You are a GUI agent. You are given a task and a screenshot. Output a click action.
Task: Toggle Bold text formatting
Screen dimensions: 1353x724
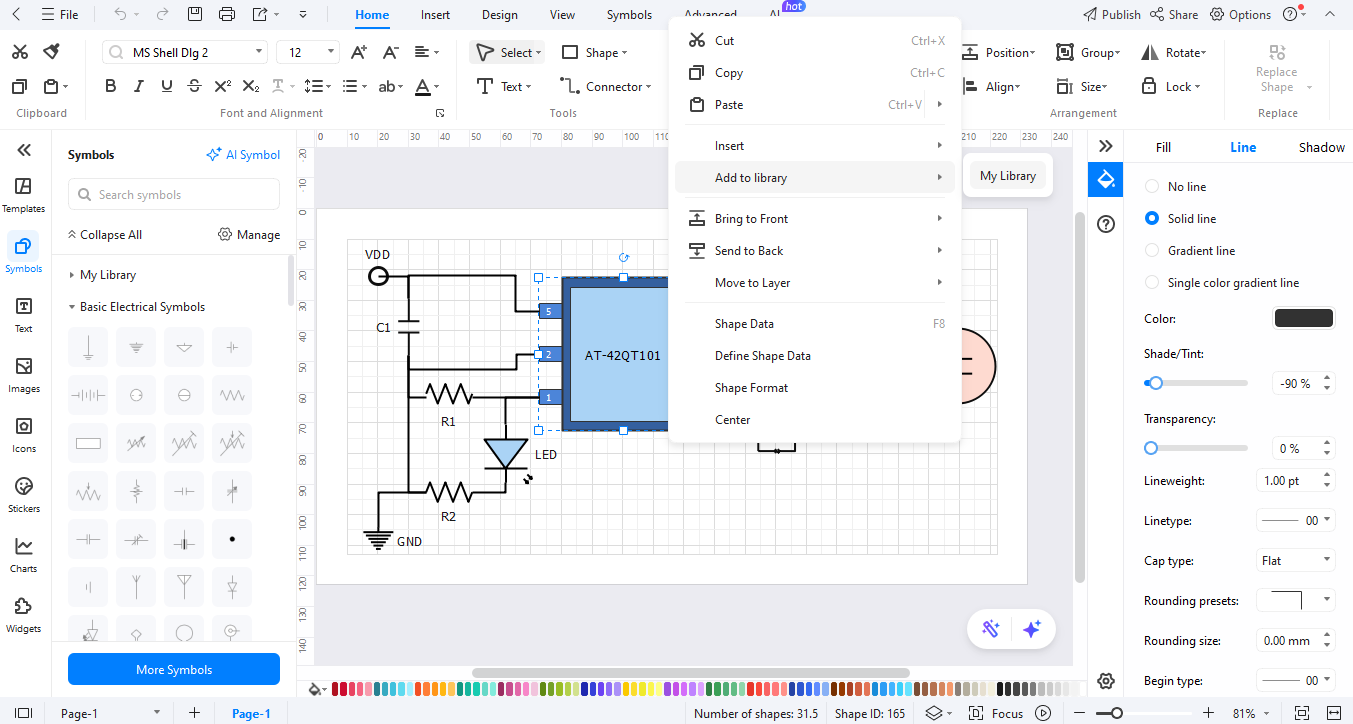[x=111, y=87]
